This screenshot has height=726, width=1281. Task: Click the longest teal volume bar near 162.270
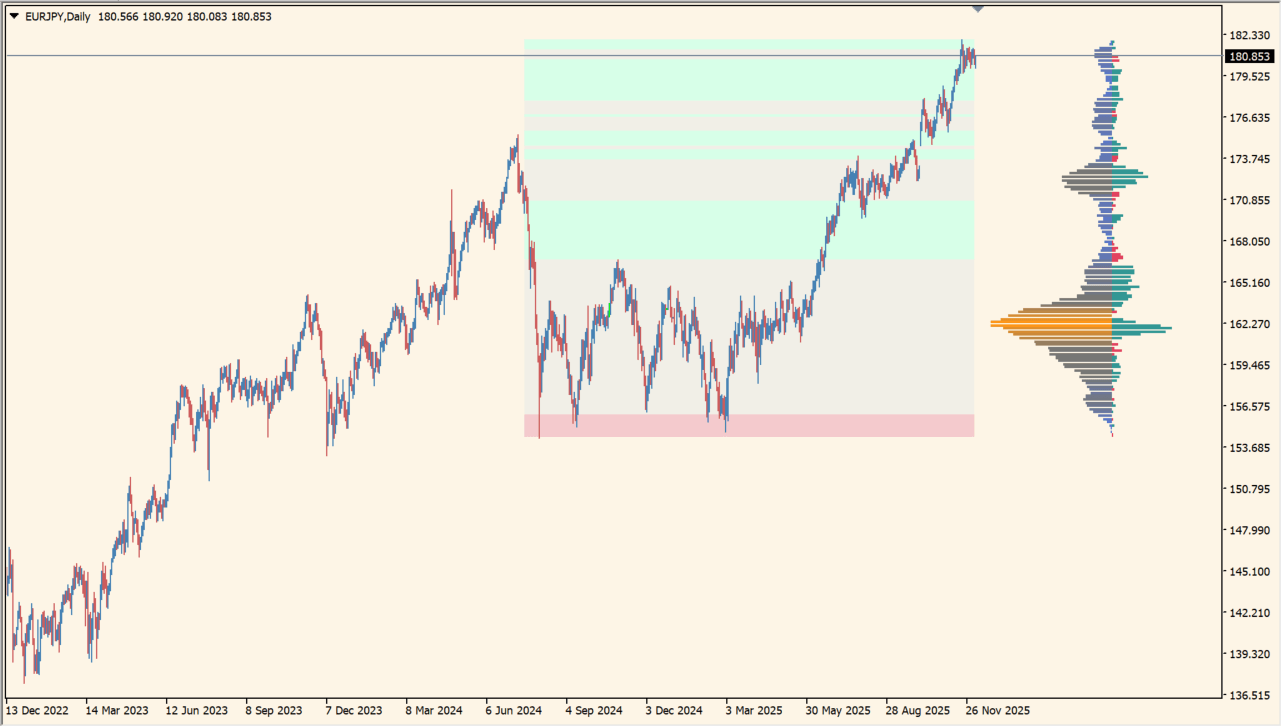point(1140,328)
